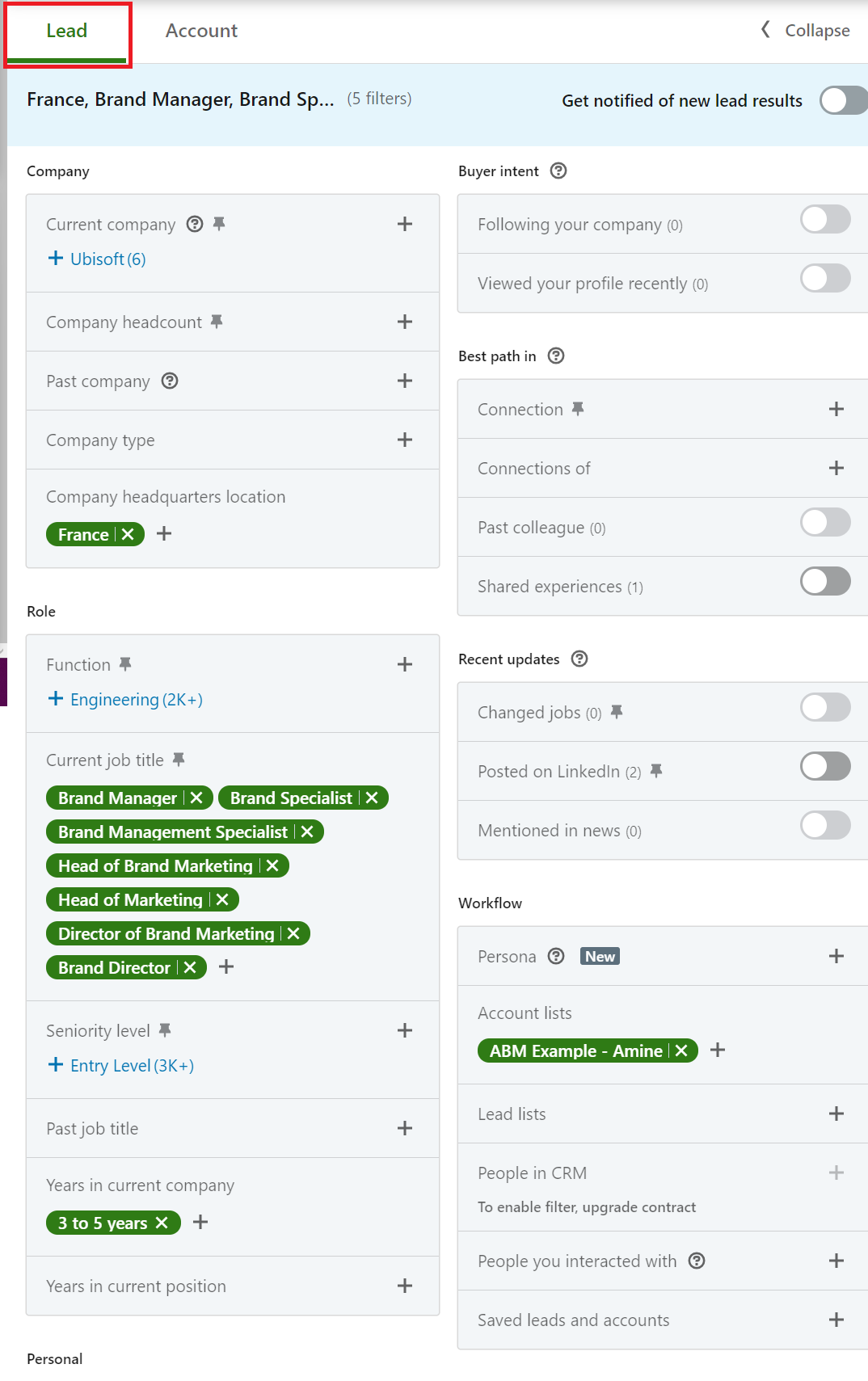Click the pin icon beside Seniority level
The image size is (868, 1381).
(165, 1030)
